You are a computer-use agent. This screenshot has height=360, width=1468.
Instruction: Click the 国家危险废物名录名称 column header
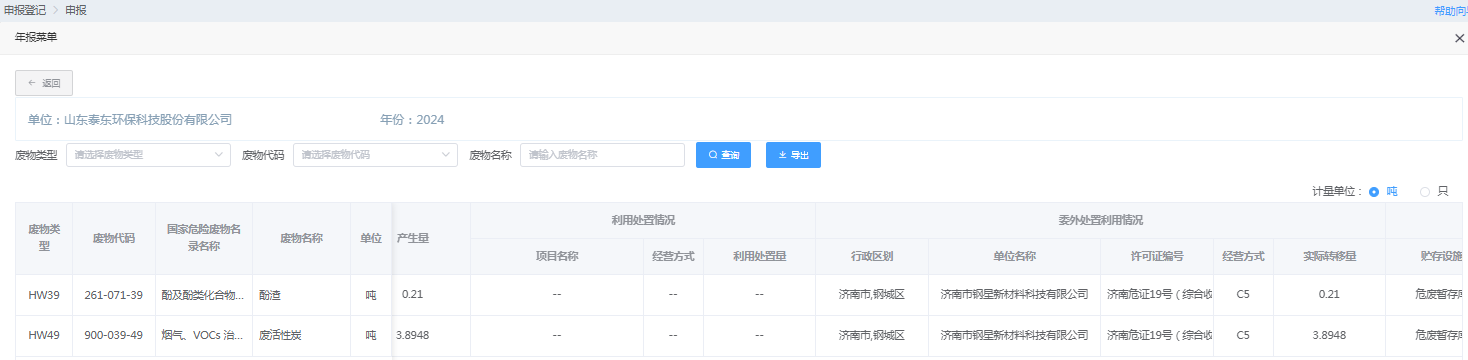[x=204, y=238]
